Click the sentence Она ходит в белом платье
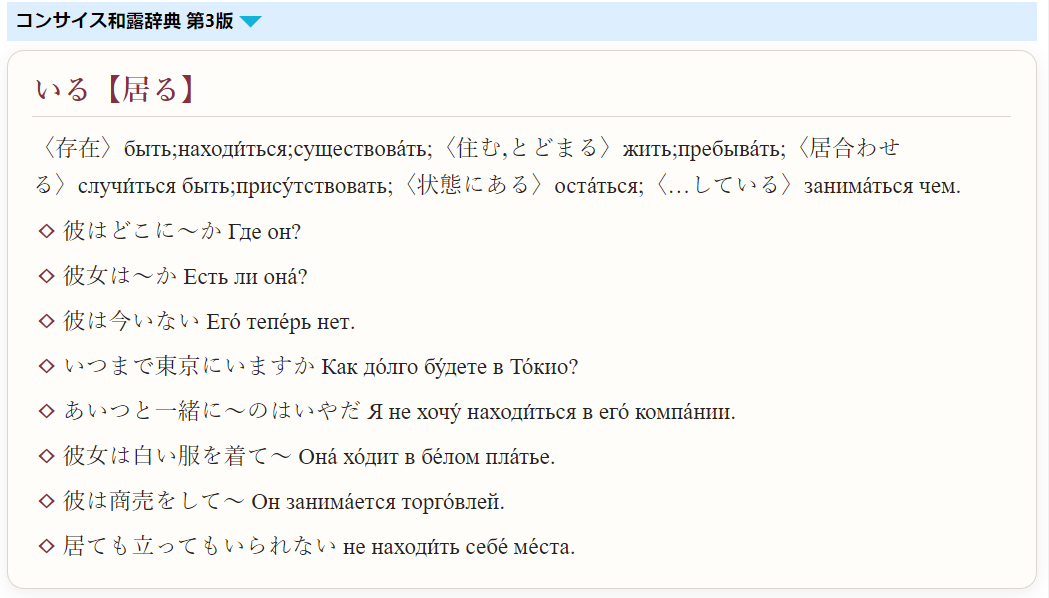The image size is (1049, 598). point(427,457)
